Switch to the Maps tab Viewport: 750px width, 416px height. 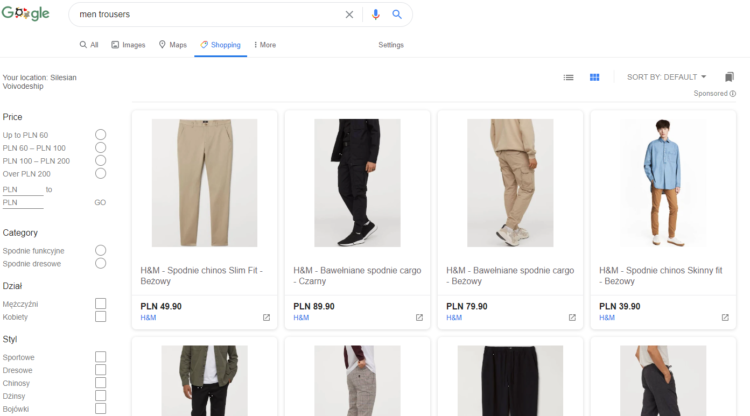click(173, 45)
